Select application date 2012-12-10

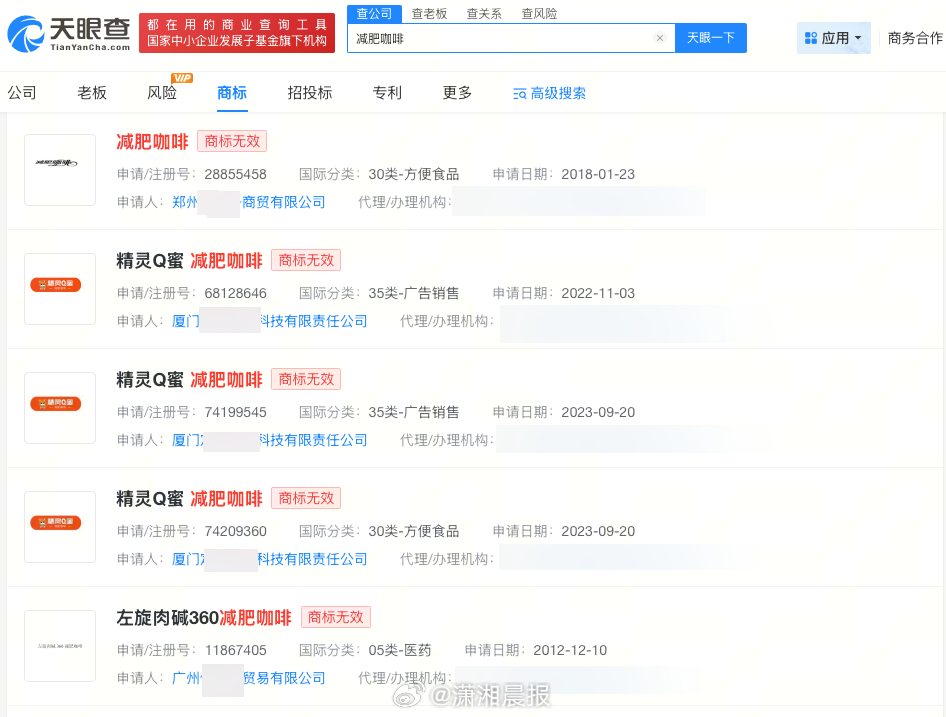[570, 651]
